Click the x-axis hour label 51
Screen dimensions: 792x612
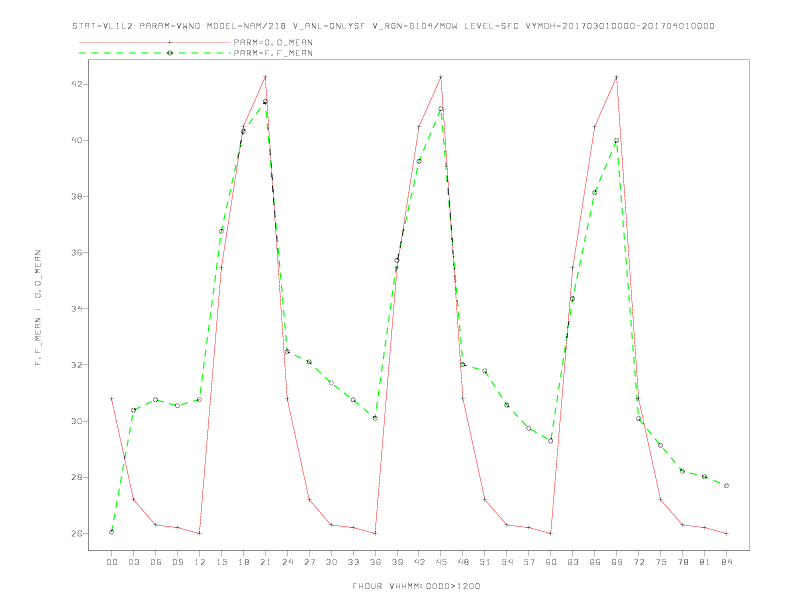[485, 562]
